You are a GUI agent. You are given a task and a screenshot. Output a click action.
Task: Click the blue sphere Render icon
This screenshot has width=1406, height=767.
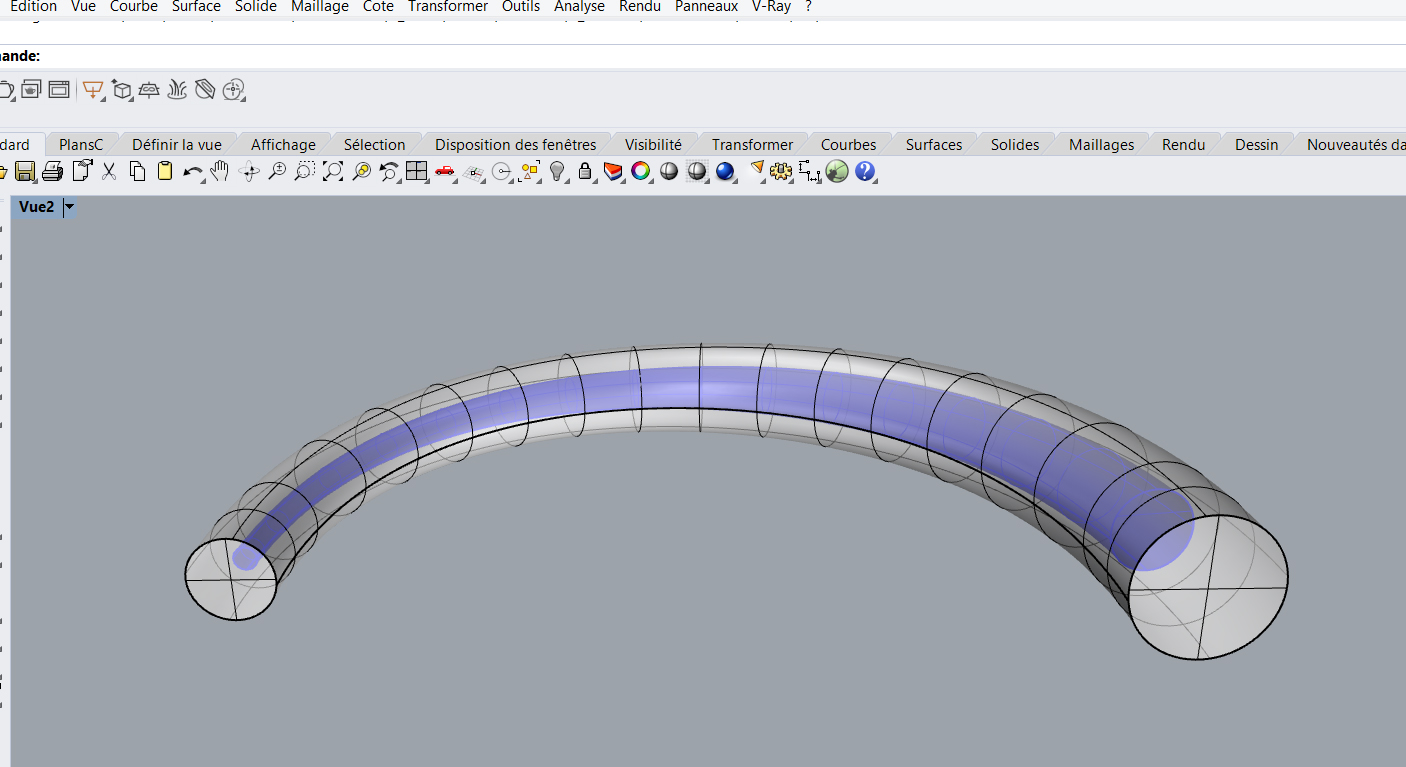pos(725,172)
